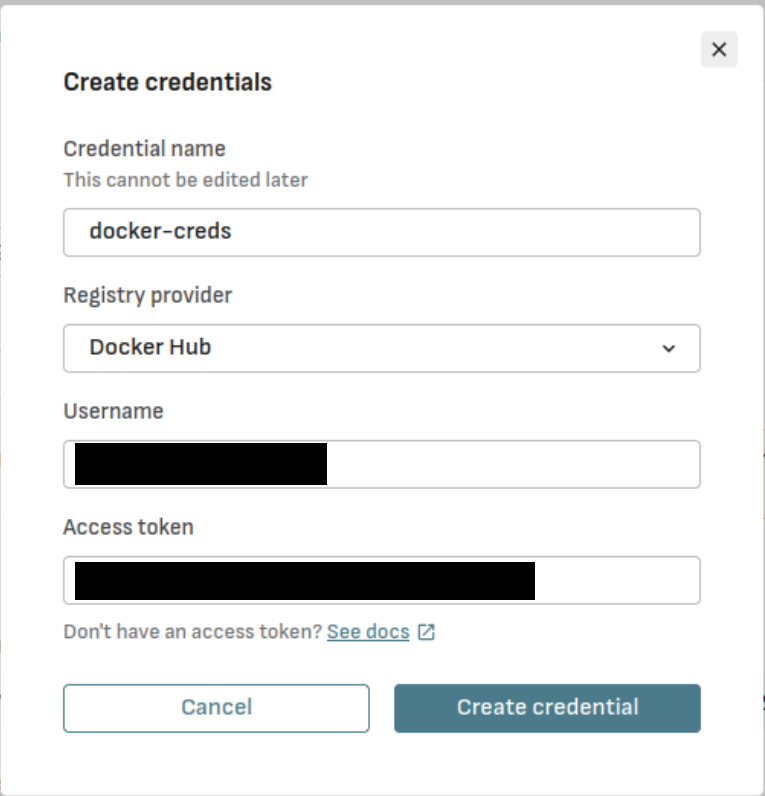Click the redacted access token value
Image resolution: width=765 pixels, height=796 pixels.
pos(305,580)
